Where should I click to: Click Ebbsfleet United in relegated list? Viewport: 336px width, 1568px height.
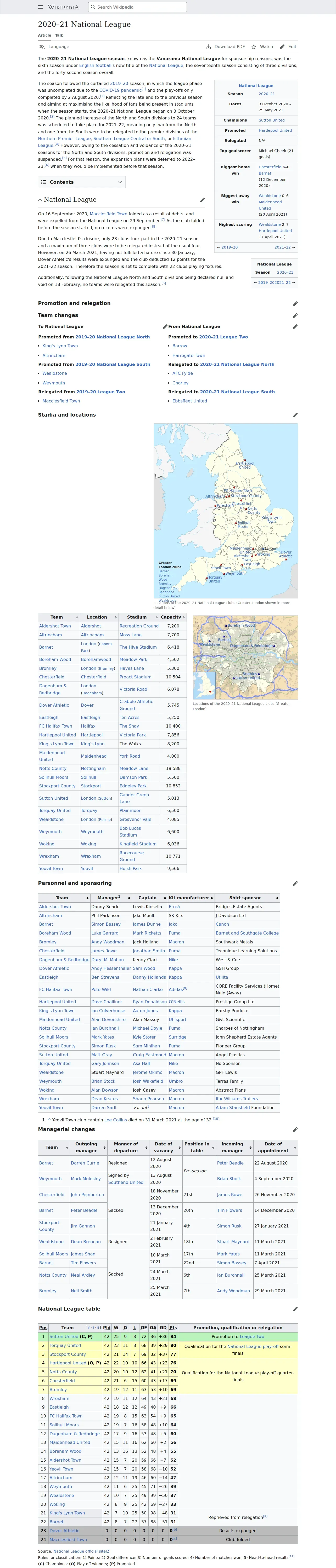coord(190,401)
